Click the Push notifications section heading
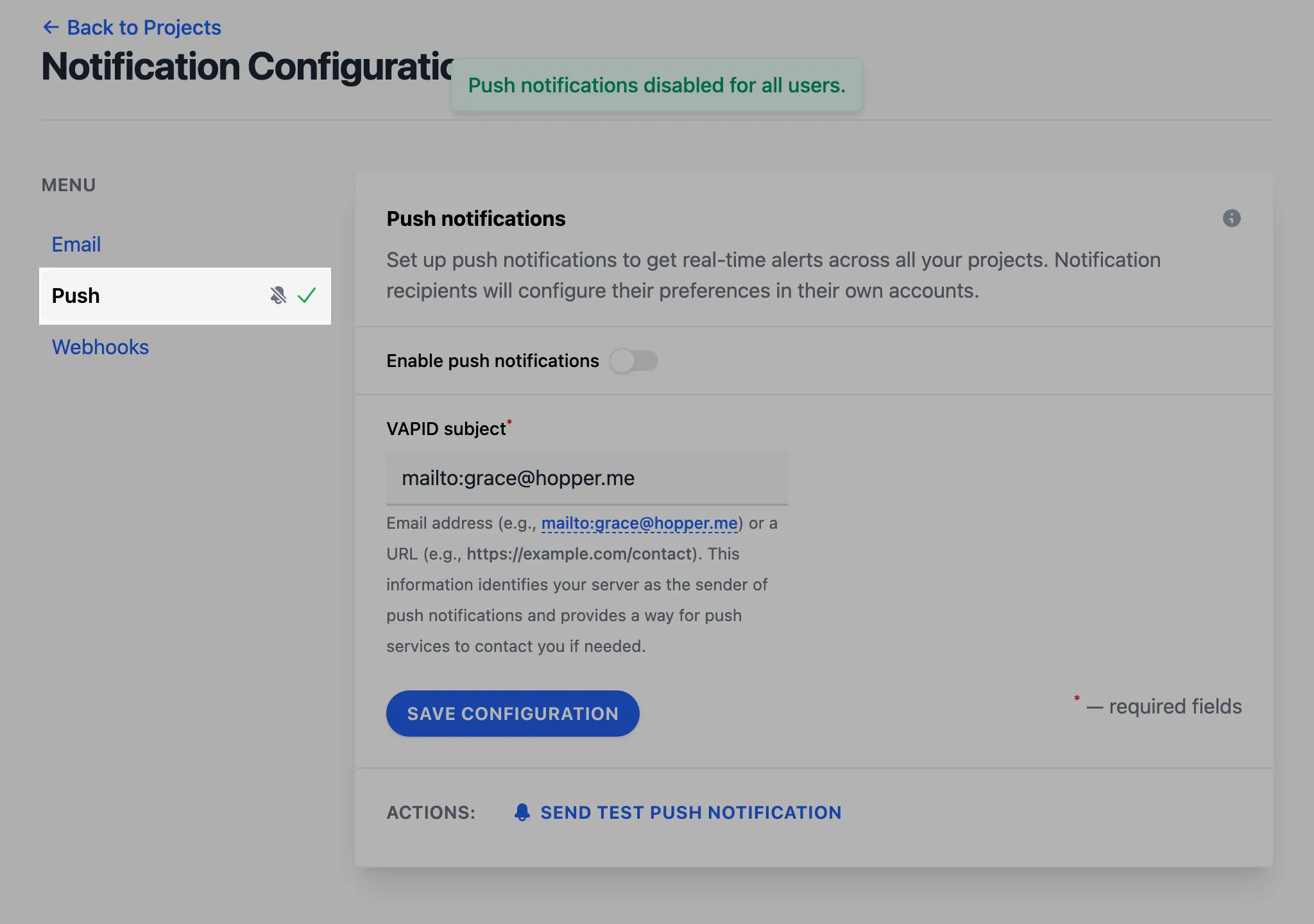The height and width of the screenshot is (924, 1314). tap(476, 219)
